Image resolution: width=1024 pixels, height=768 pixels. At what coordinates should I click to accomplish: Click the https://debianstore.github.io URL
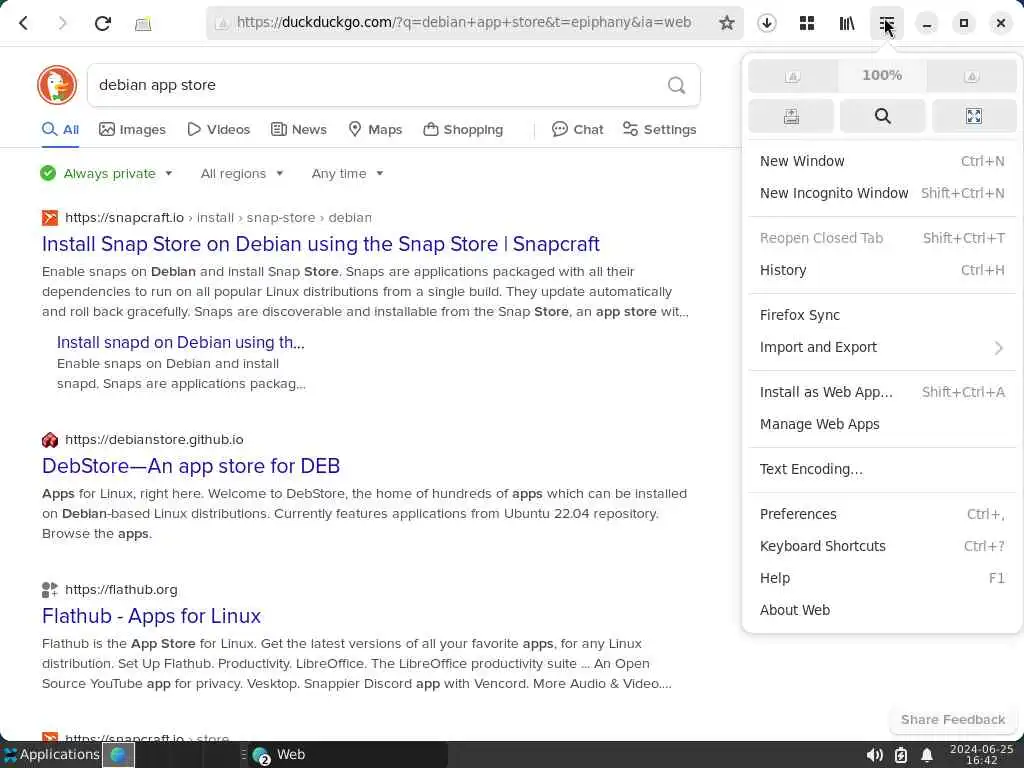click(x=154, y=440)
